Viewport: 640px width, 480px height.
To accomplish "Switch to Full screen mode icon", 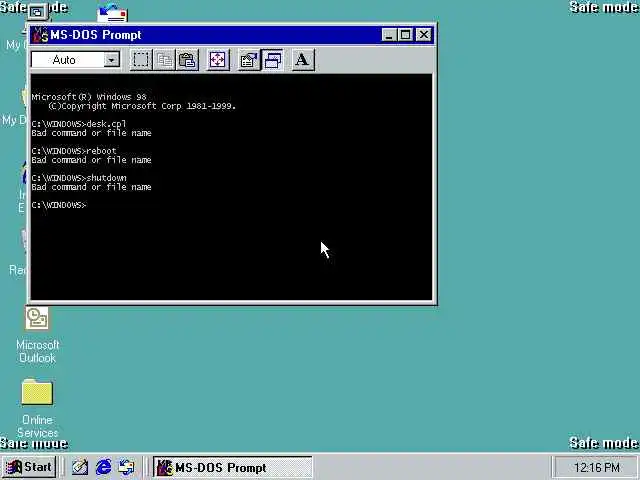I will pos(218,60).
